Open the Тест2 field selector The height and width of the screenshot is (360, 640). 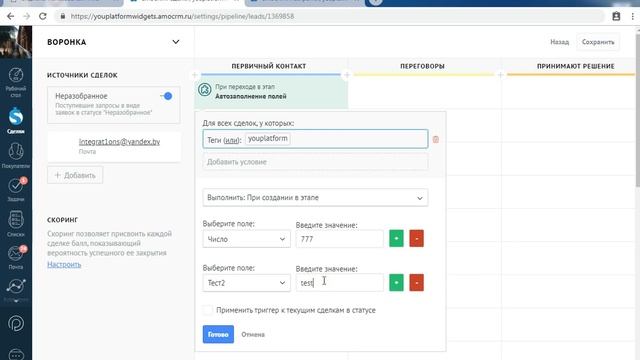tap(247, 283)
